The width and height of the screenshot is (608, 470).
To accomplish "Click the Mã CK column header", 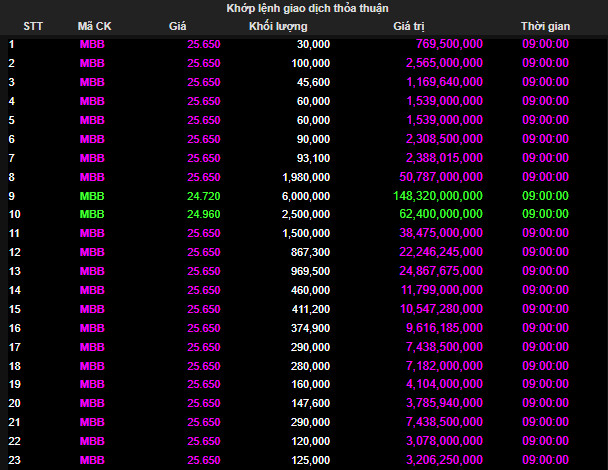I will [94, 26].
